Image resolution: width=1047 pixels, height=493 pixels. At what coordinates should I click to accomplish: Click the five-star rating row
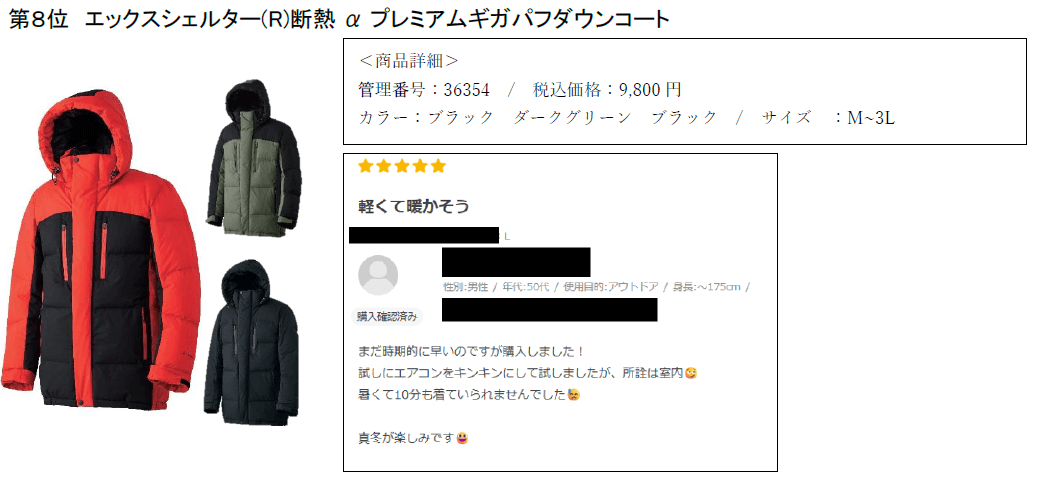tap(402, 166)
